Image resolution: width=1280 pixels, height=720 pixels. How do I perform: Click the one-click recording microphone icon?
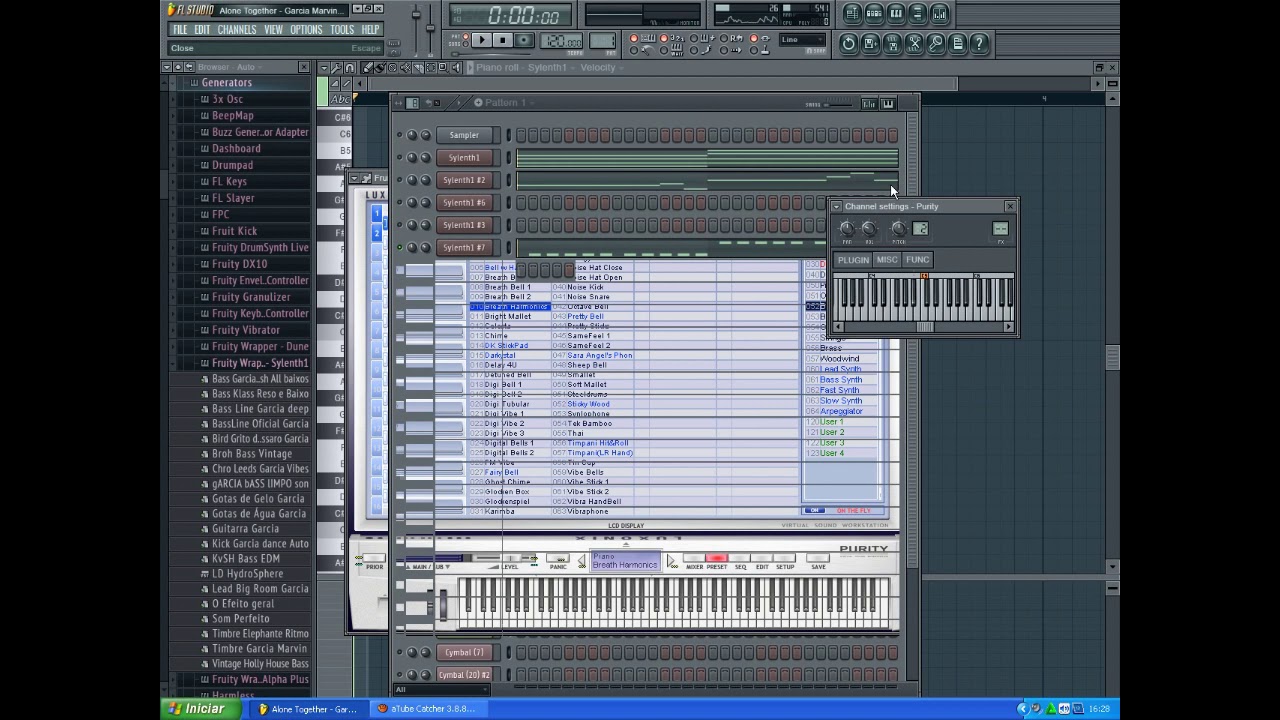(936, 43)
